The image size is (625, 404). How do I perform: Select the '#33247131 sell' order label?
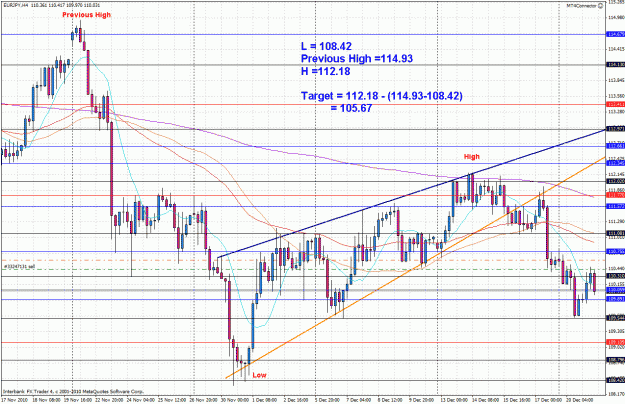coord(19,266)
